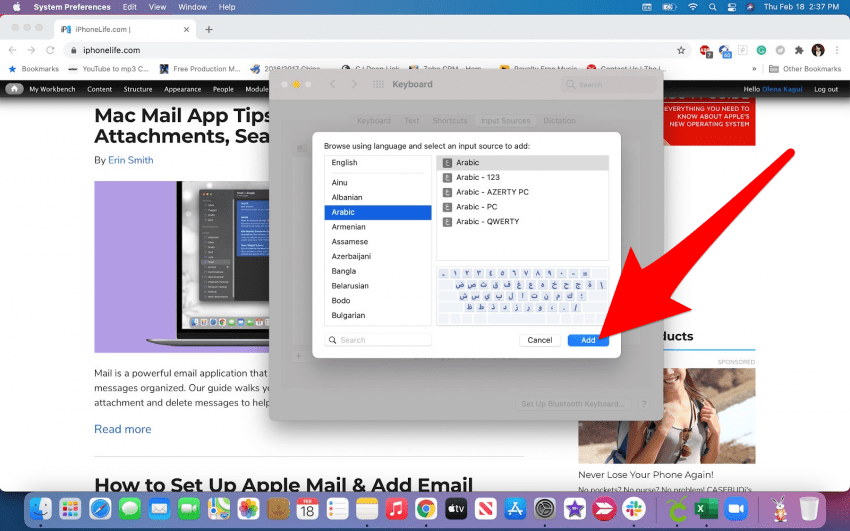Open a new Chrome tab

(x=209, y=29)
